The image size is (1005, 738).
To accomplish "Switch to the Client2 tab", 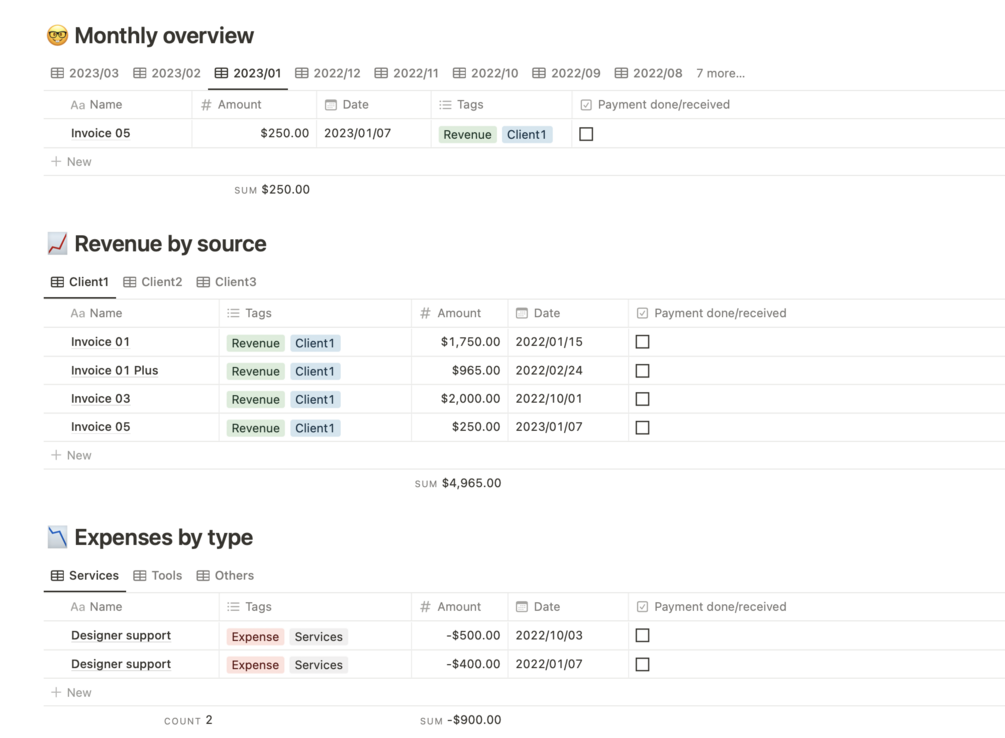I will [x=153, y=282].
